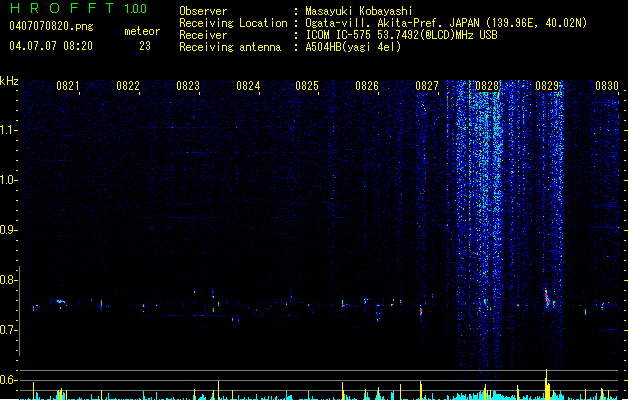The width and height of the screenshot is (629, 400).
Task: Select the filename 0407070820.png
Action: click(x=51, y=26)
